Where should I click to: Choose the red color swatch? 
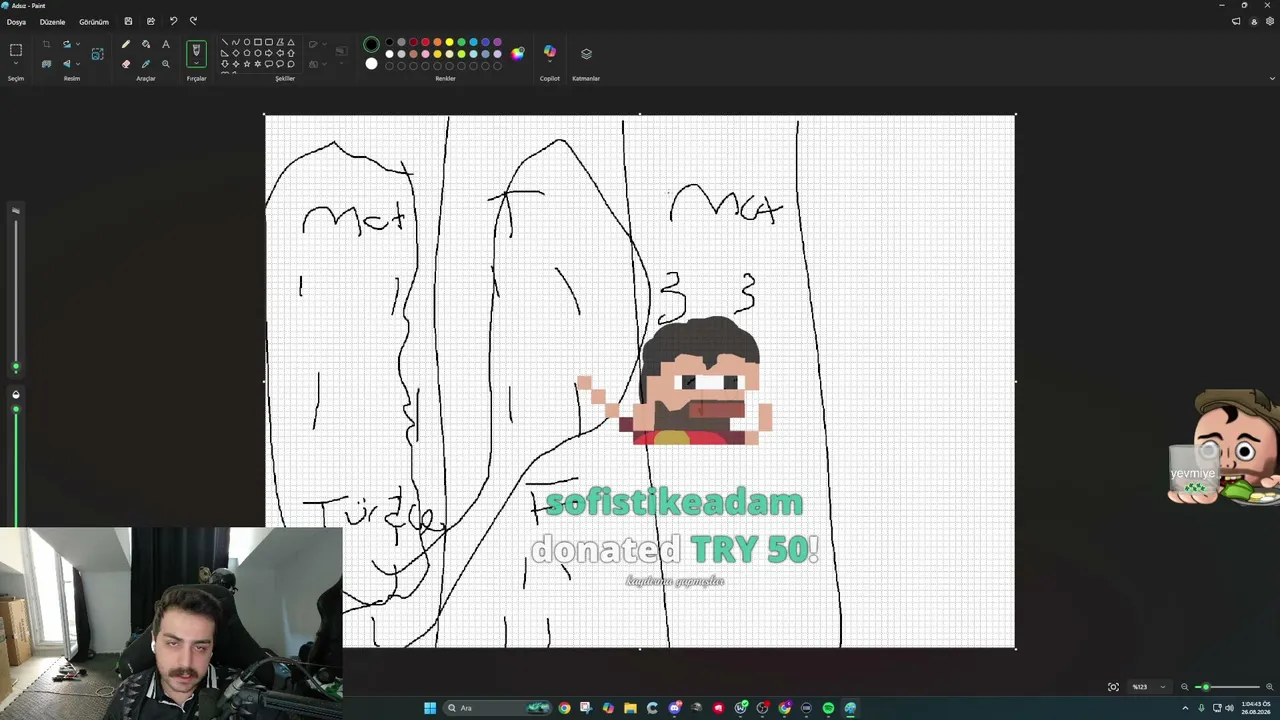pyautogui.click(x=425, y=42)
